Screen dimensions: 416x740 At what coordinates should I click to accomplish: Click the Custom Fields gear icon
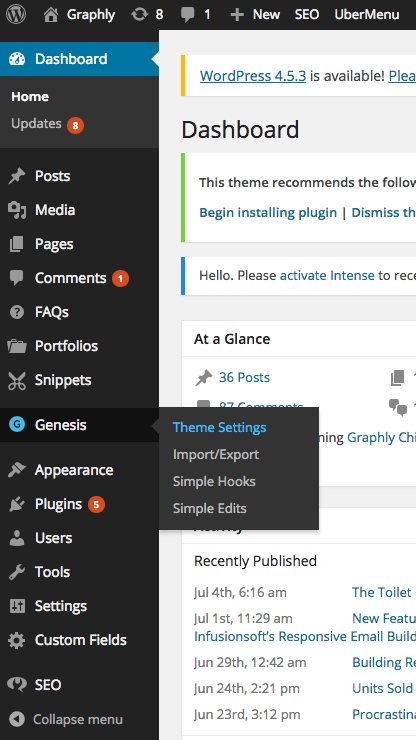pos(17,640)
